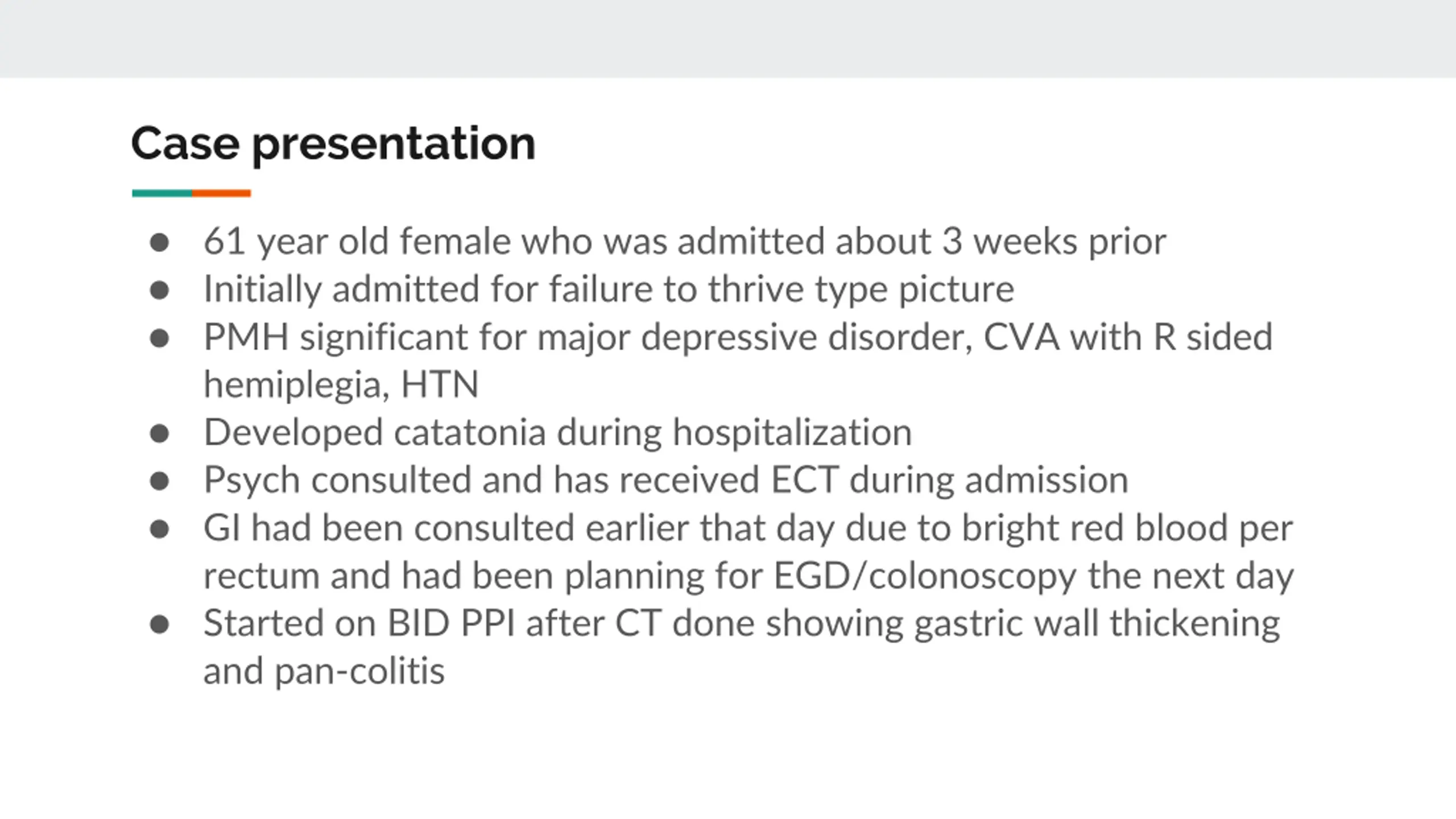The width and height of the screenshot is (1456, 819).
Task: Click the bullet dot before "Psych consulted"
Action: pos(159,481)
